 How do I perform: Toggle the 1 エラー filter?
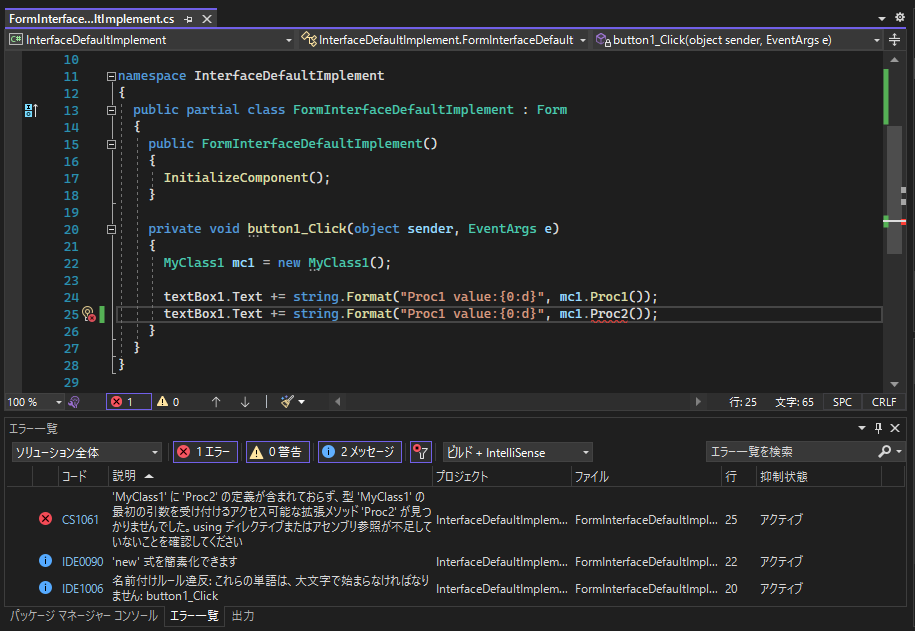pos(205,452)
